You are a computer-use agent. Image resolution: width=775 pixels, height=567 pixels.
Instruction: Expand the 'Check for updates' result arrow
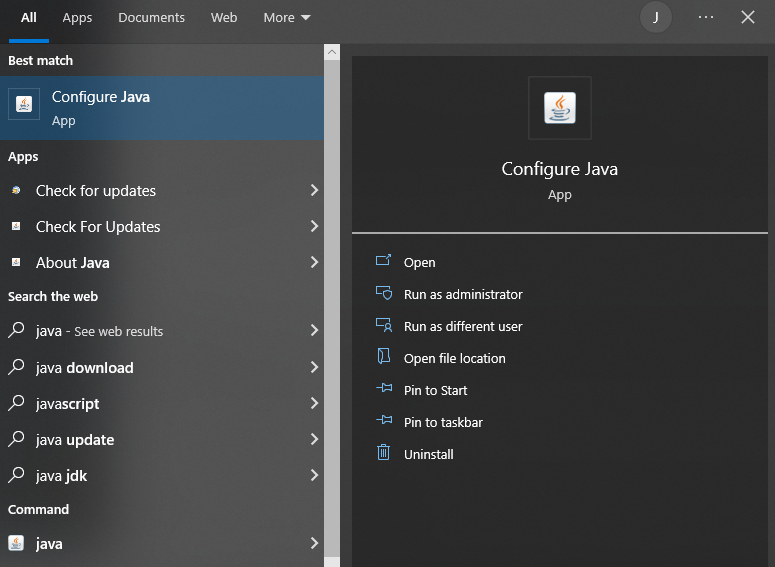[x=314, y=190]
